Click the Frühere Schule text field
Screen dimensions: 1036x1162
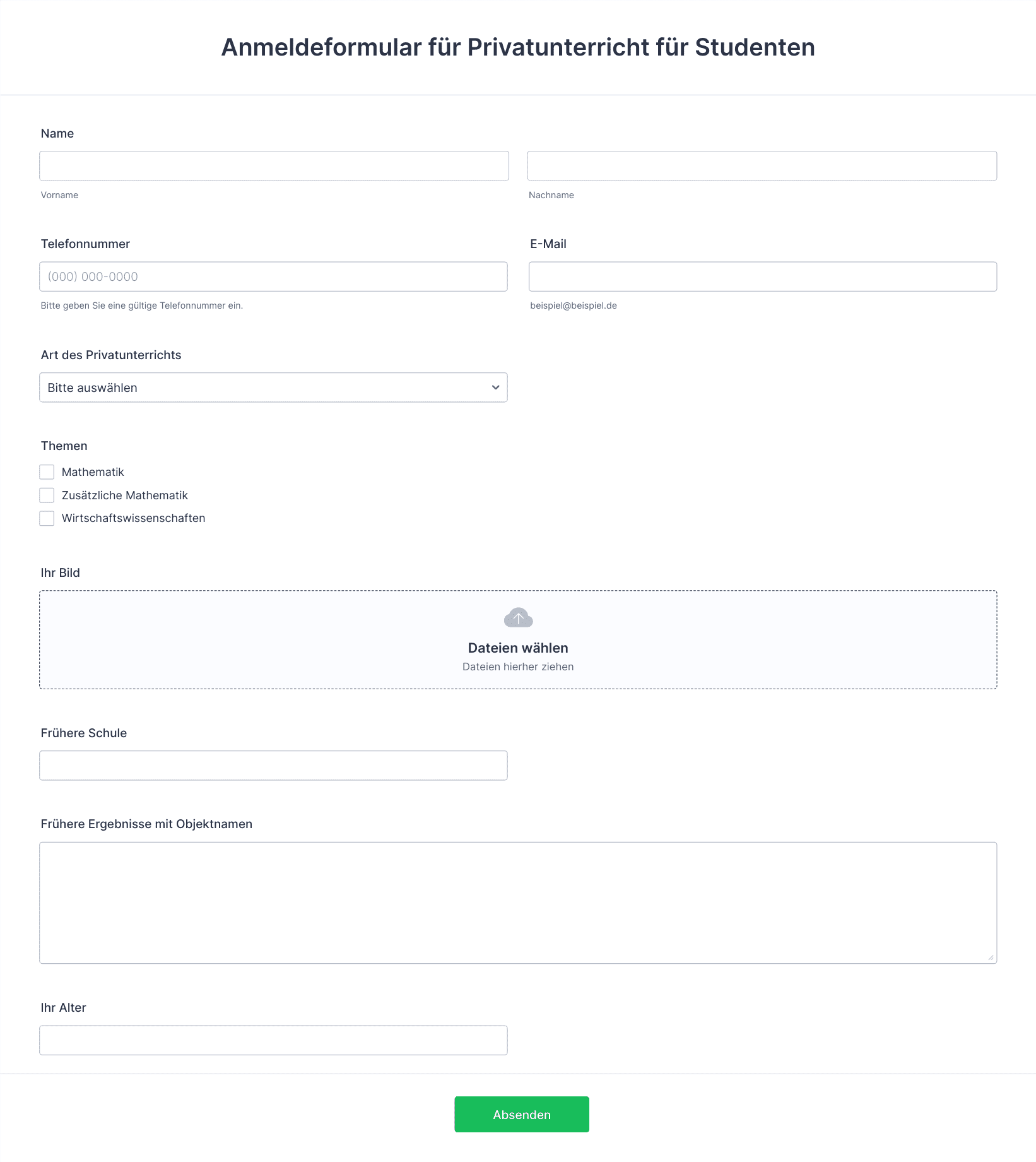[273, 766]
